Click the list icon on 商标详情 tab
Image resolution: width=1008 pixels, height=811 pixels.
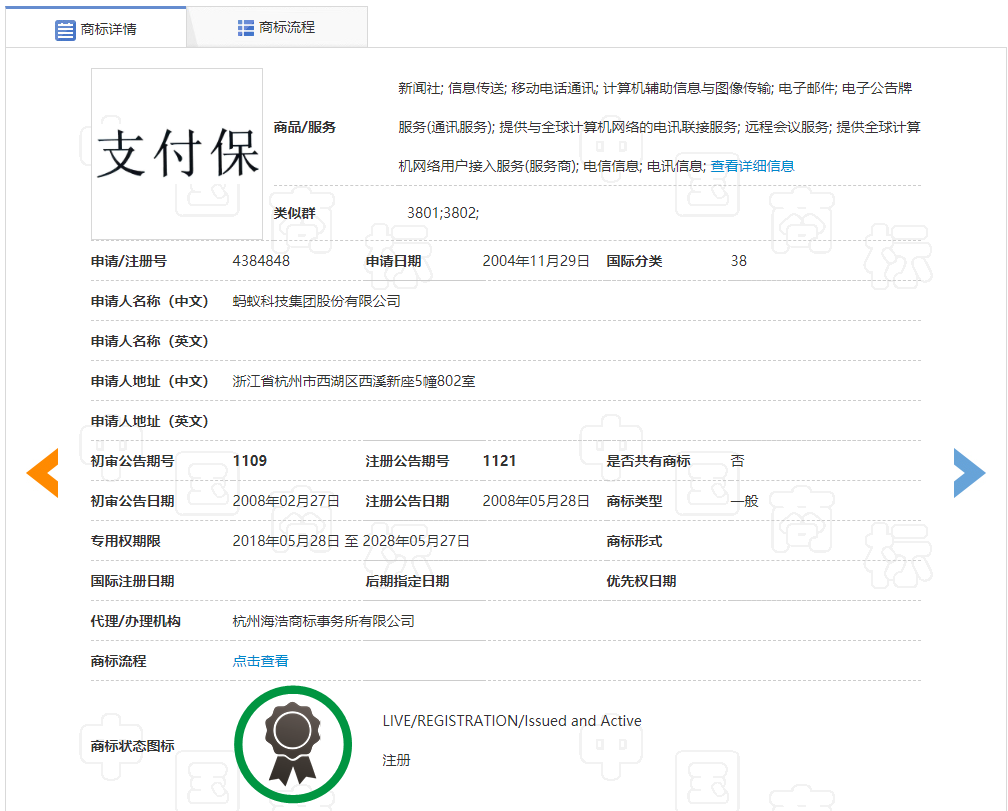[x=65, y=29]
